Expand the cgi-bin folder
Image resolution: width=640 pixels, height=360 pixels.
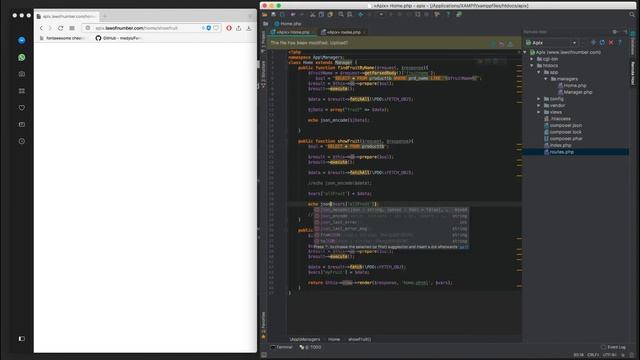pyautogui.click(x=532, y=59)
